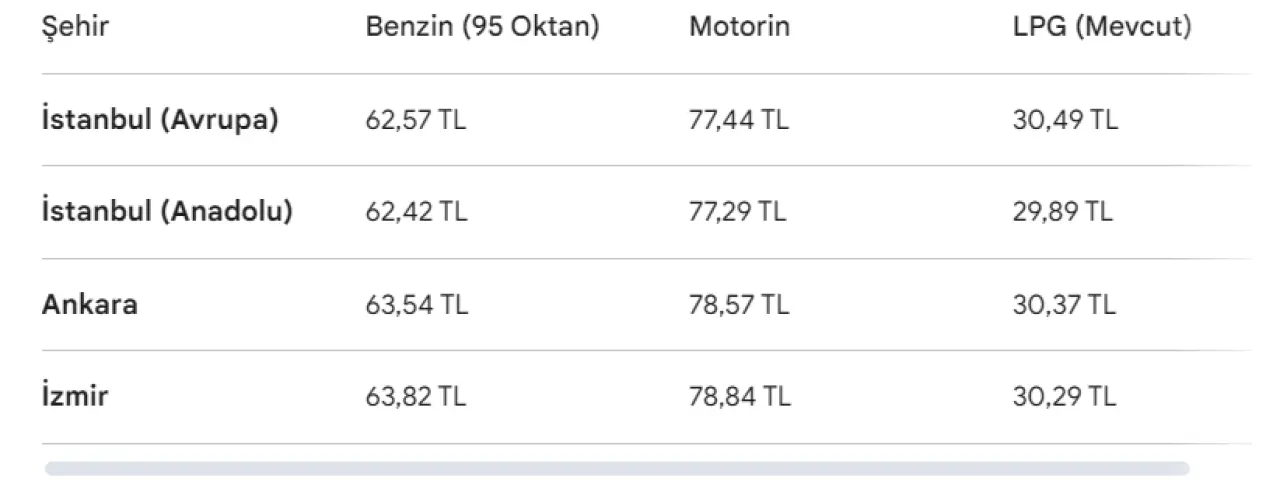Click the Şehir column header
Screen dimensions: 1280x488
click(75, 27)
